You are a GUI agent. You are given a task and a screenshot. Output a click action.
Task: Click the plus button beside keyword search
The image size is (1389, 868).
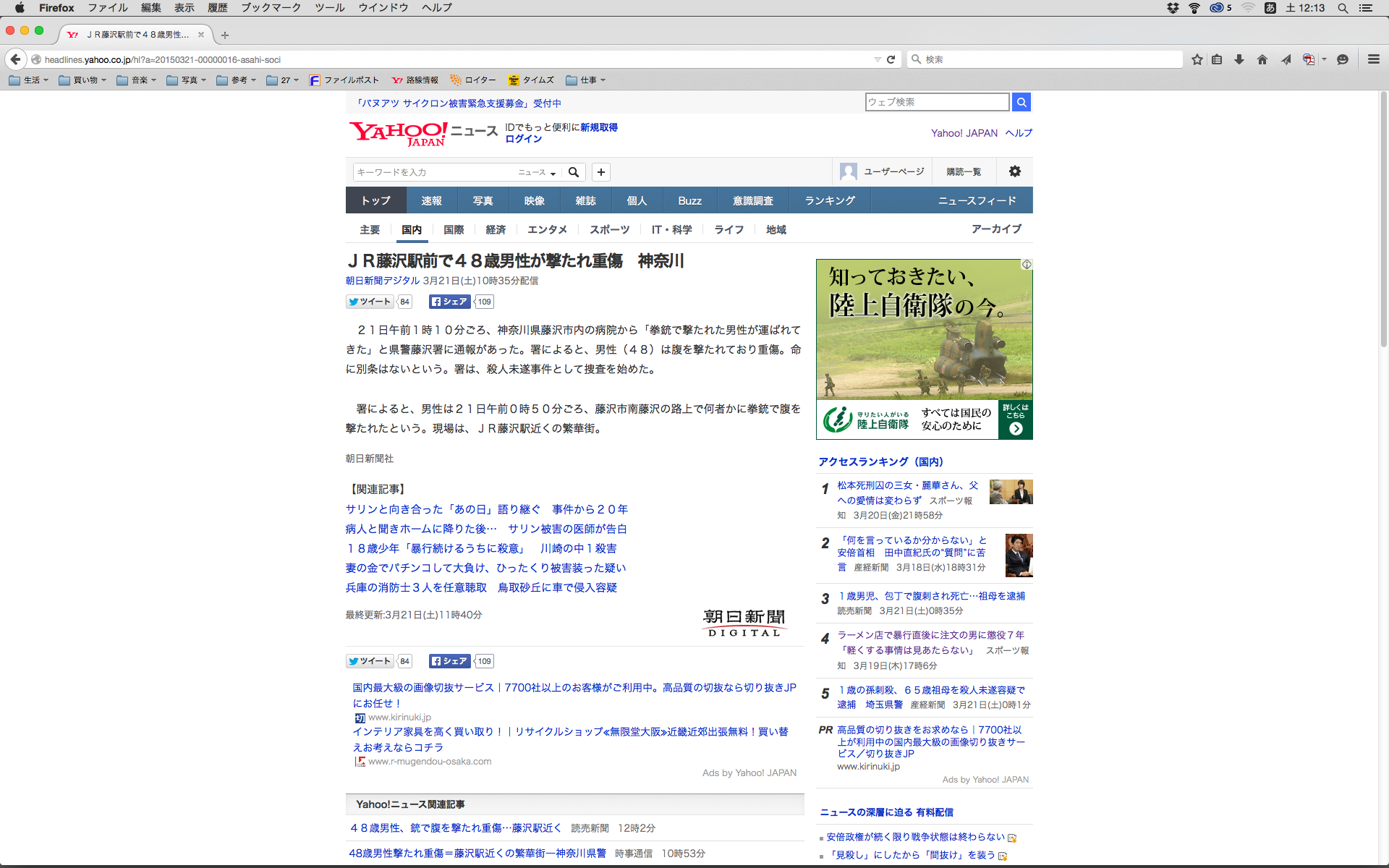point(601,172)
